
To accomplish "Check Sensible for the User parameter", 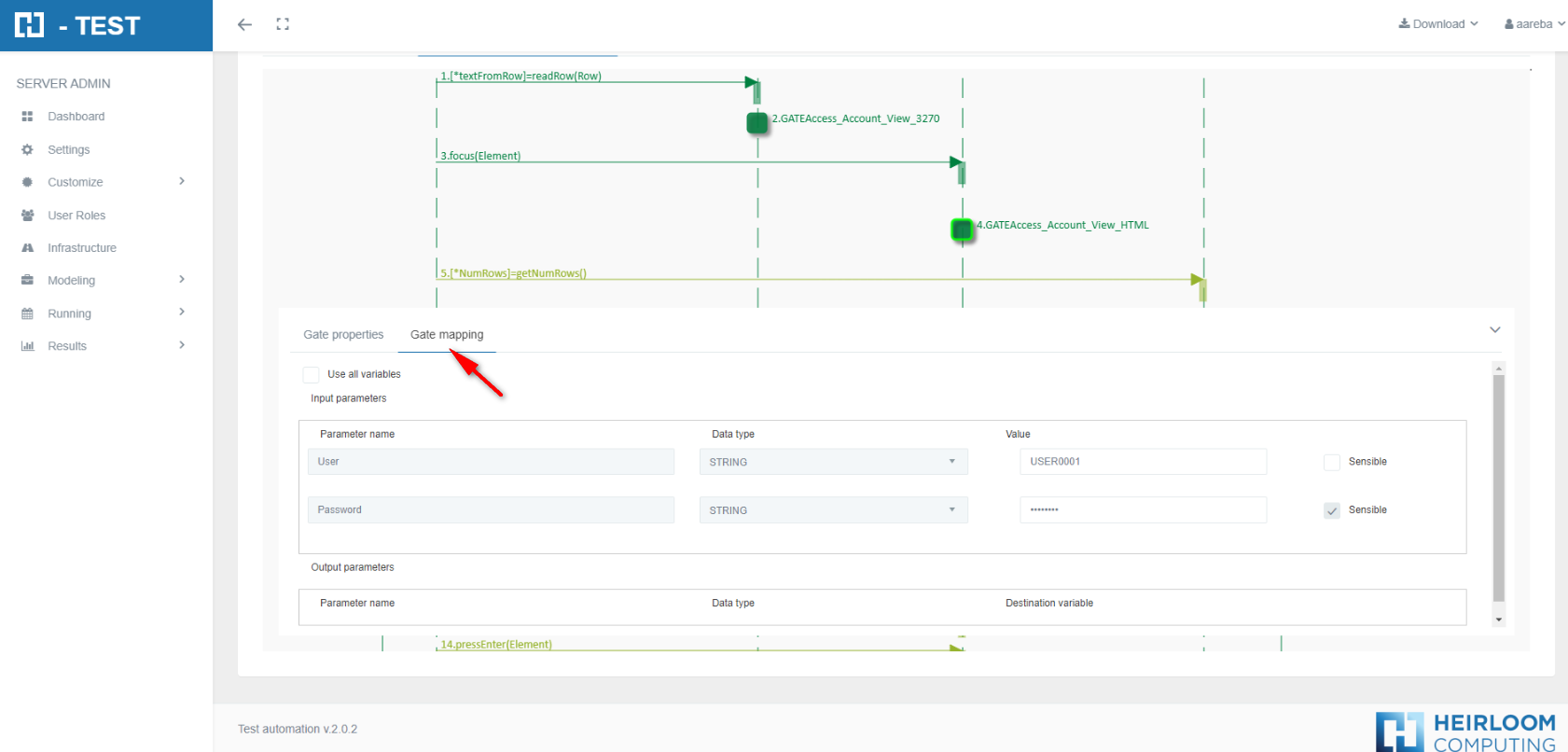I will click(x=1332, y=463).
